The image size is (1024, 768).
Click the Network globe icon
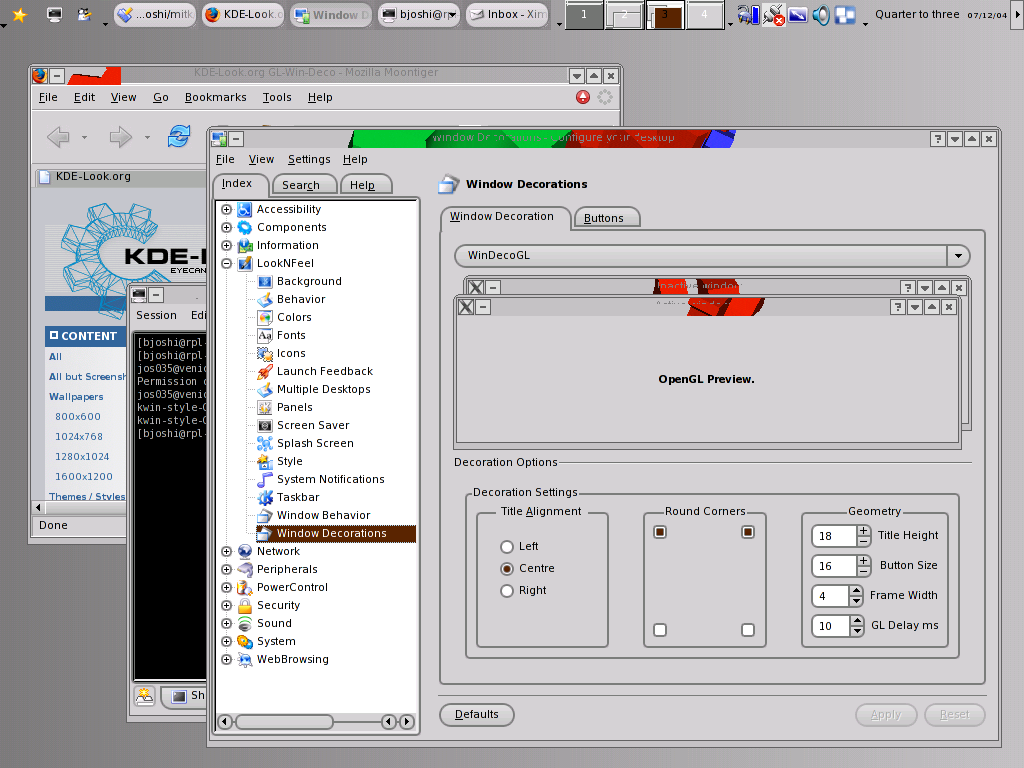(245, 551)
